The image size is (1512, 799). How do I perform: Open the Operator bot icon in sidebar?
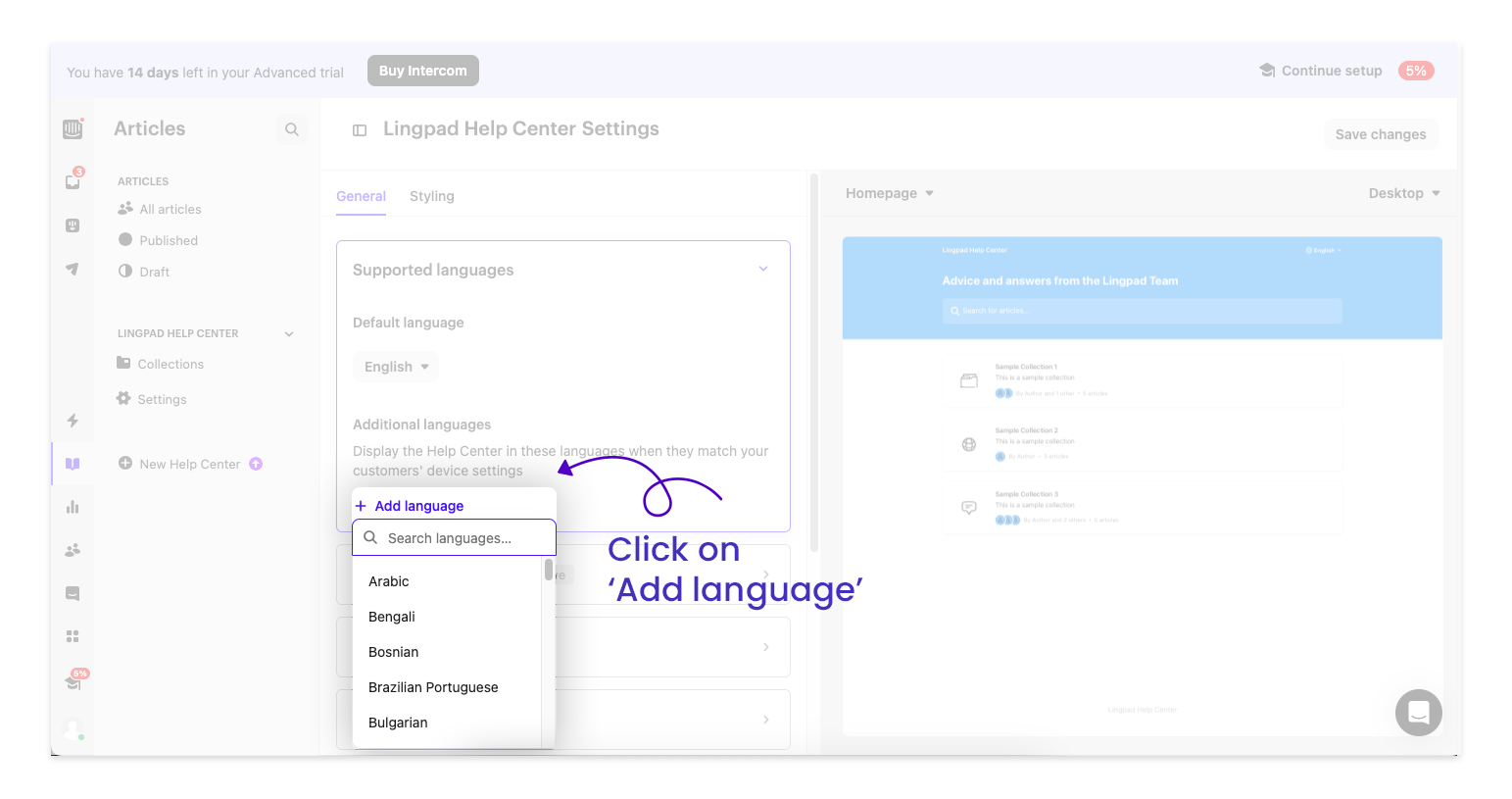[x=73, y=225]
